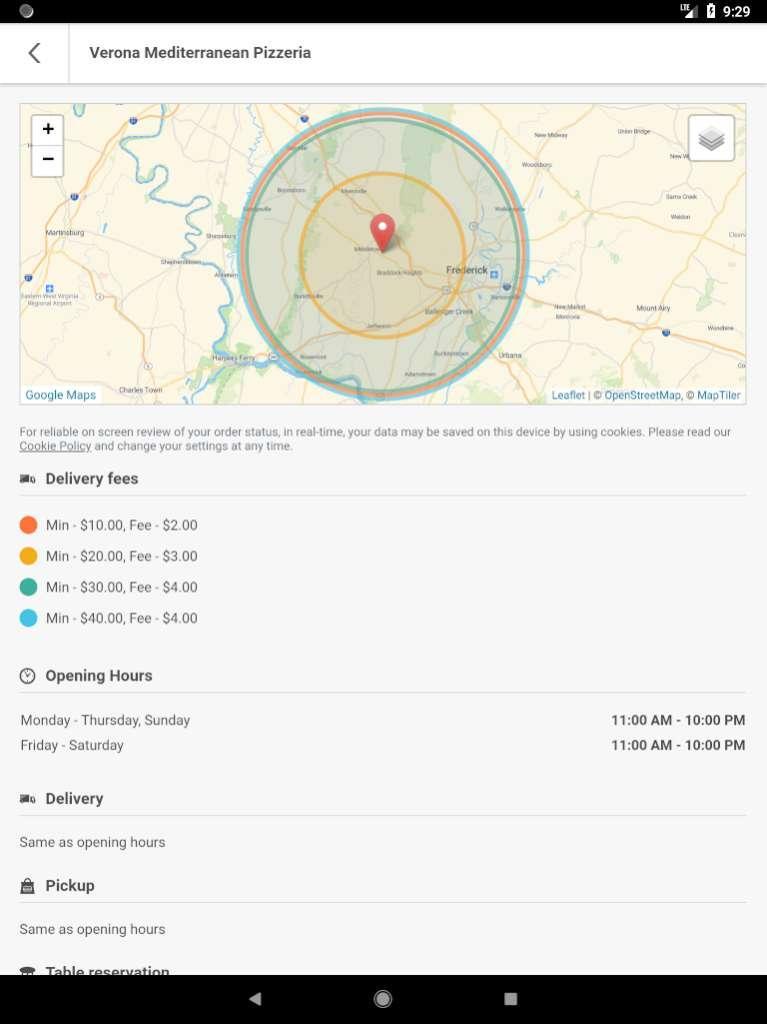Screen dimensions: 767x1024
Task: Select 'Min - $10.00, Fee - $2.00' text
Action: pos(122,525)
